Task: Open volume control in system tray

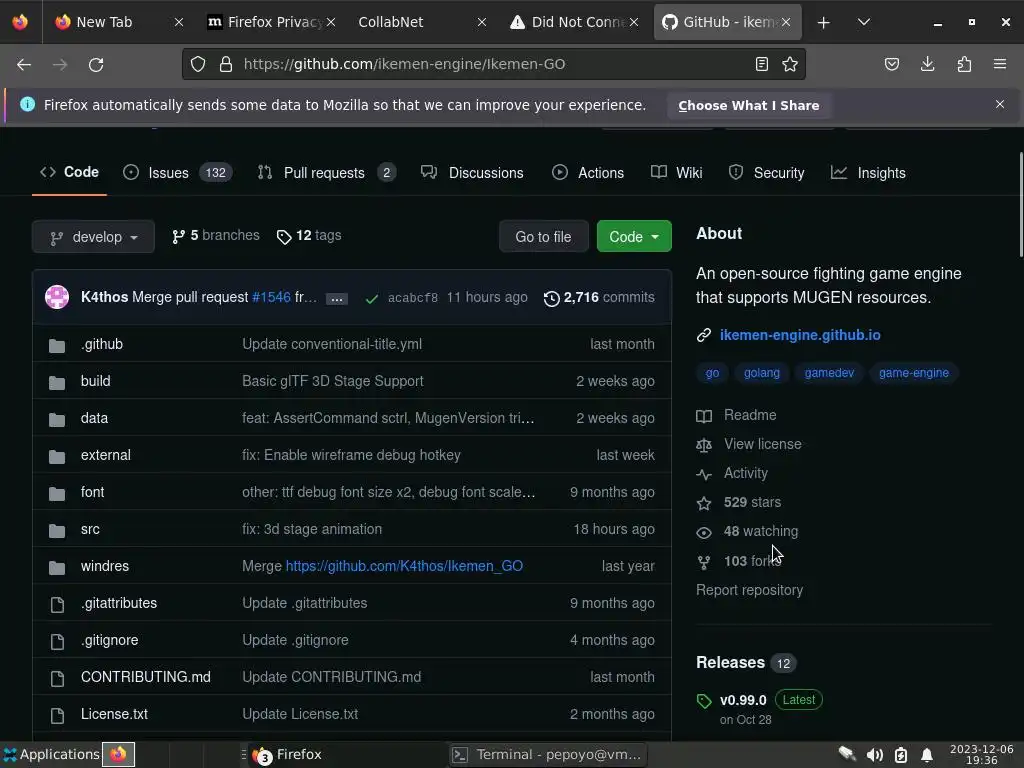Action: coord(874,756)
